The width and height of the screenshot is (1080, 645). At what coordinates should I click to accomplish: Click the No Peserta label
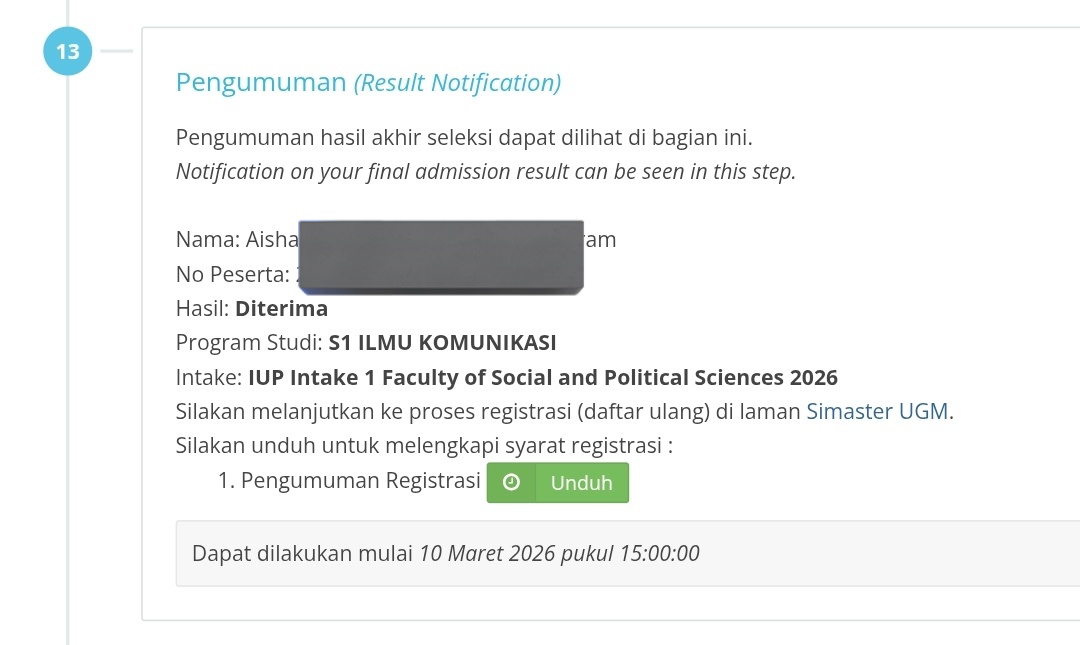tap(233, 274)
